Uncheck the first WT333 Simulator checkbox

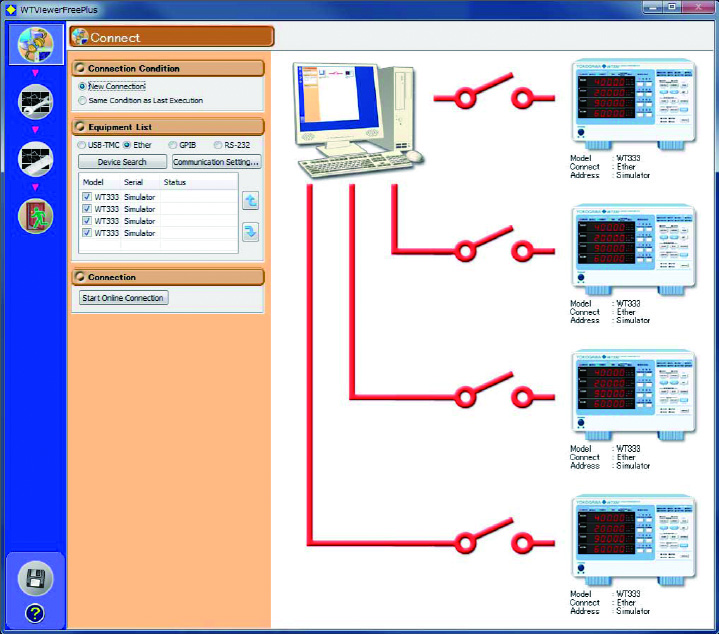pos(87,197)
